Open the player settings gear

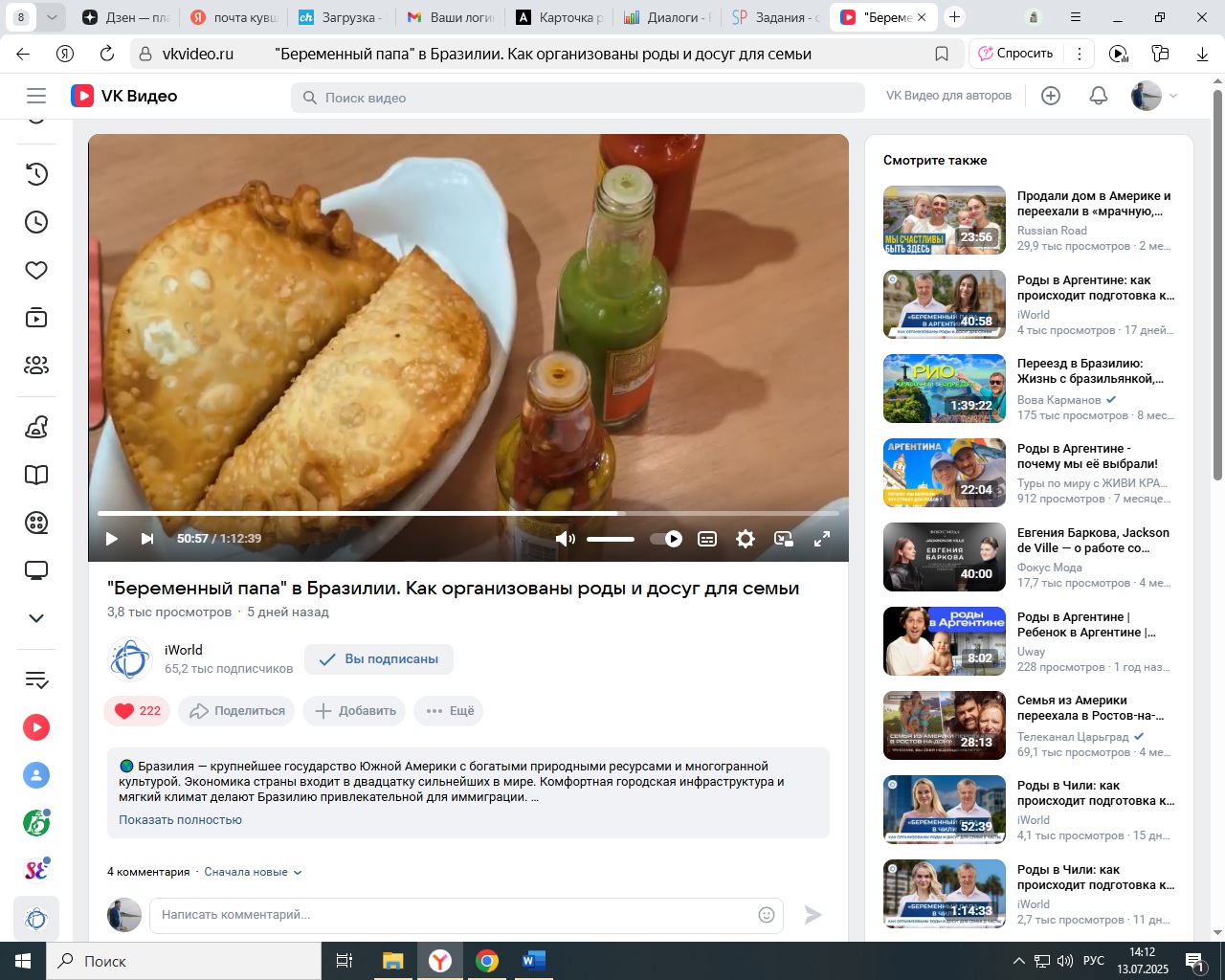coord(746,539)
